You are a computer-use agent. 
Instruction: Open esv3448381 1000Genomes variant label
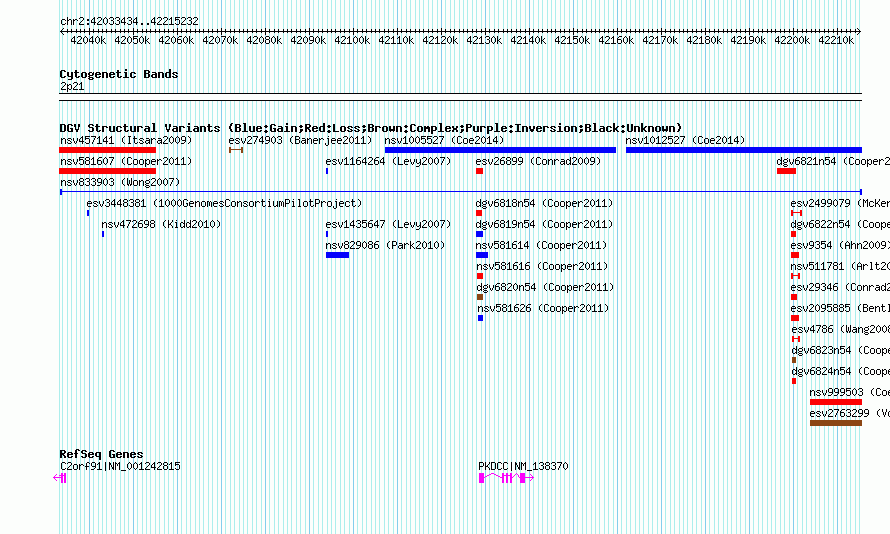224,203
